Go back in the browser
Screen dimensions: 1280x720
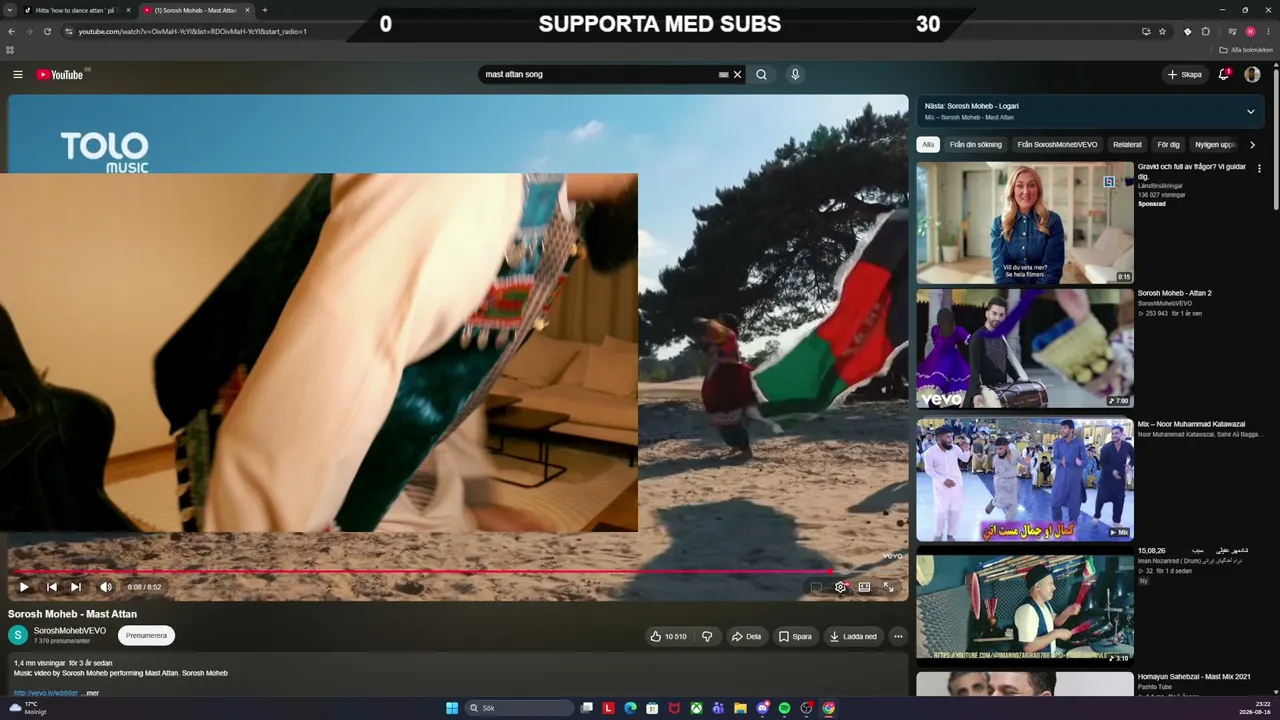(x=11, y=31)
